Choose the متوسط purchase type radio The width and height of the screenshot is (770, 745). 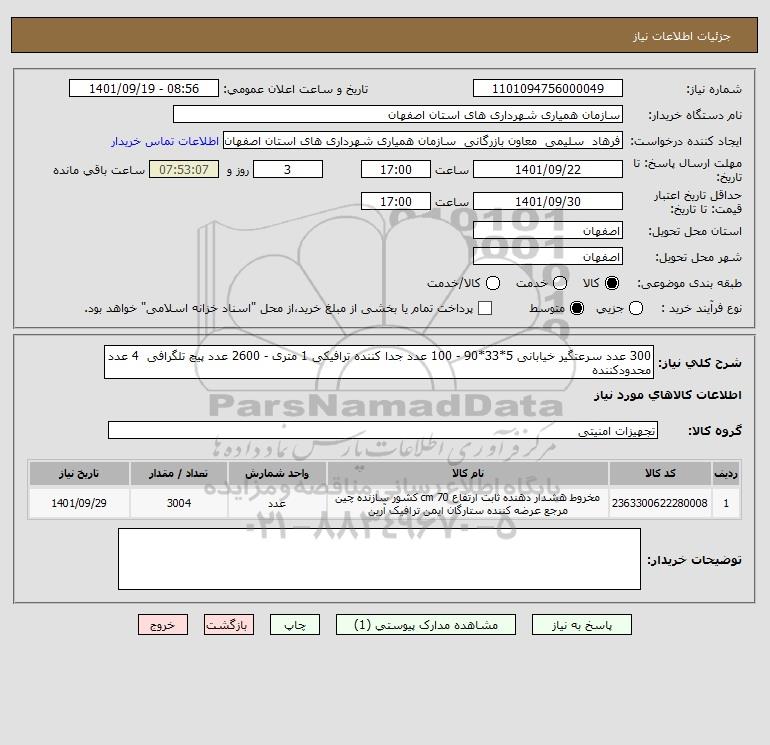(577, 308)
